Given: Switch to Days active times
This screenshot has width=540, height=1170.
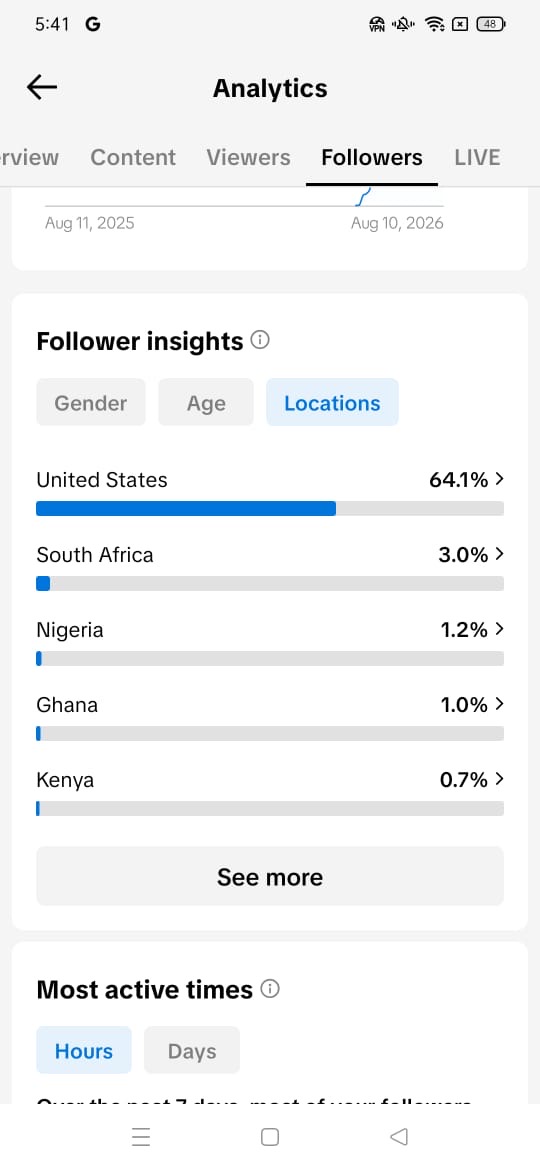Looking at the screenshot, I should pyautogui.click(x=192, y=1051).
